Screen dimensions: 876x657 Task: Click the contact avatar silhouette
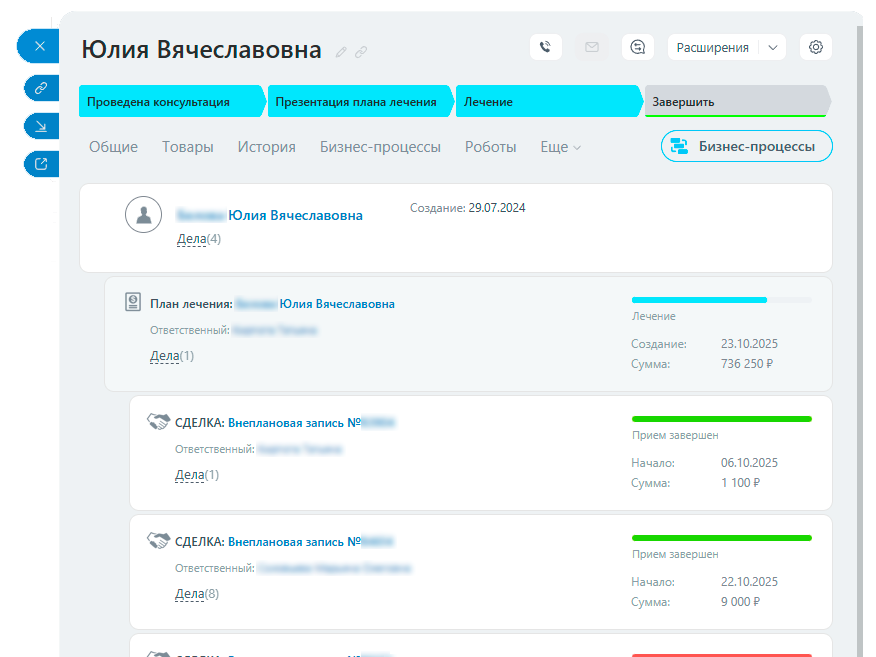pos(144,215)
